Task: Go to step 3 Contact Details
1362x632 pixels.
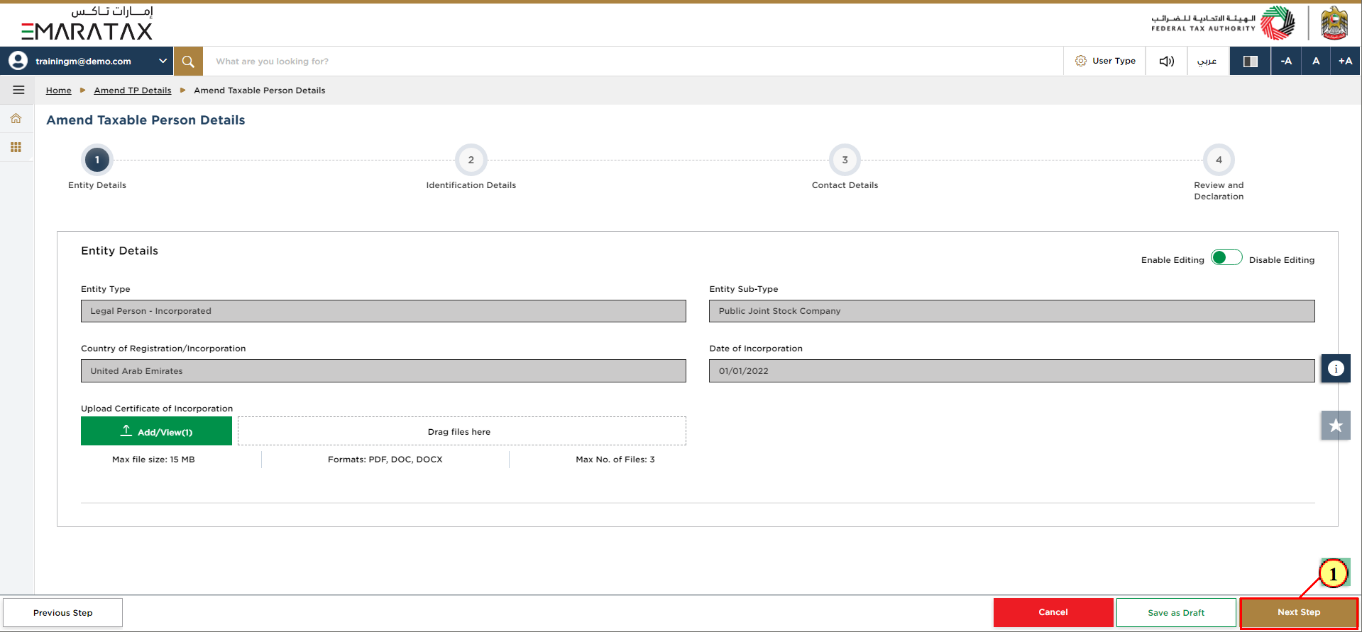Action: [x=845, y=160]
